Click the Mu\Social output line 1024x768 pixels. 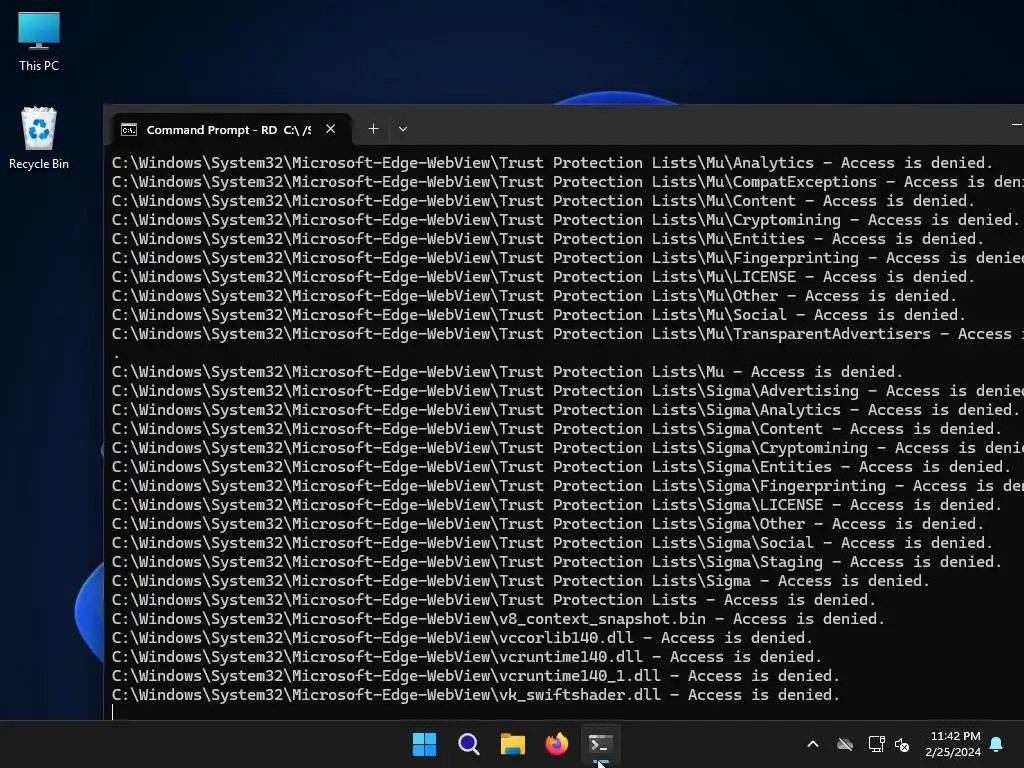coord(539,315)
